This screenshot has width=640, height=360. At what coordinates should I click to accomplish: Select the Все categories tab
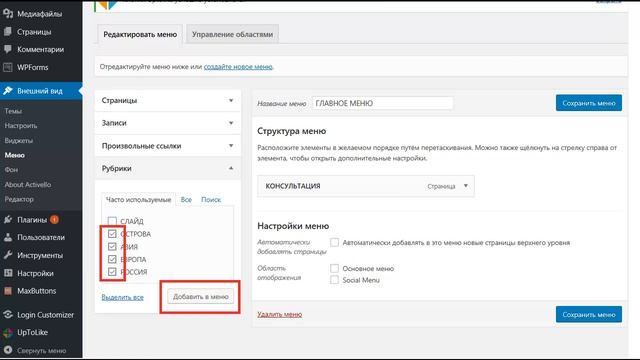pyautogui.click(x=186, y=200)
